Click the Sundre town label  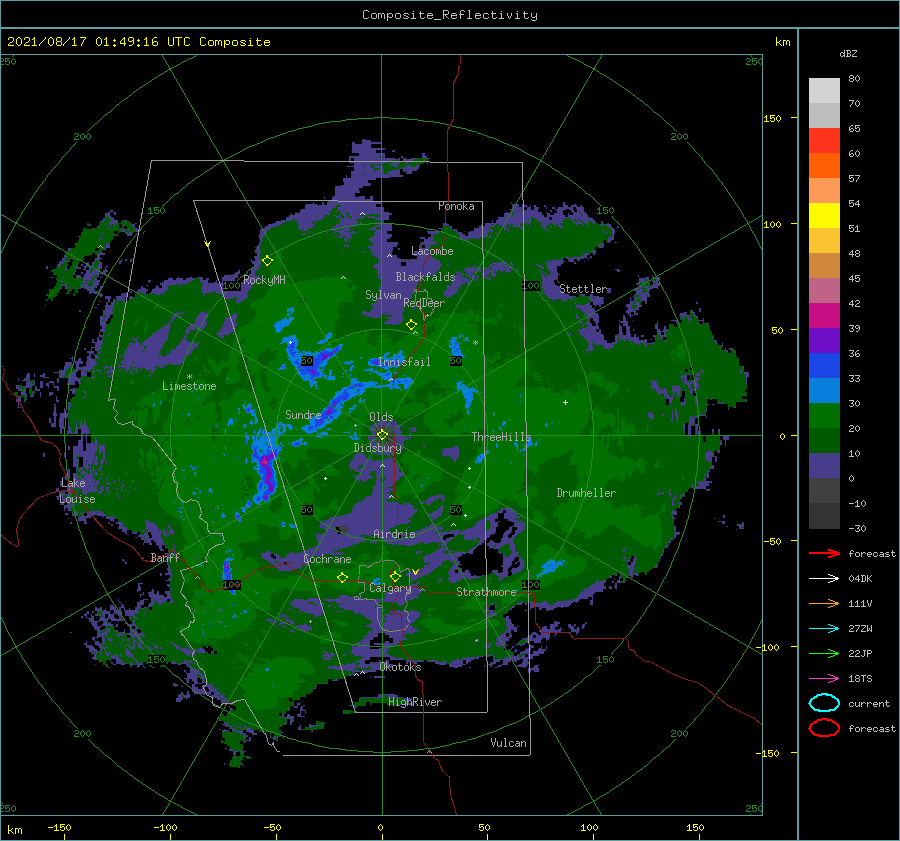(303, 414)
